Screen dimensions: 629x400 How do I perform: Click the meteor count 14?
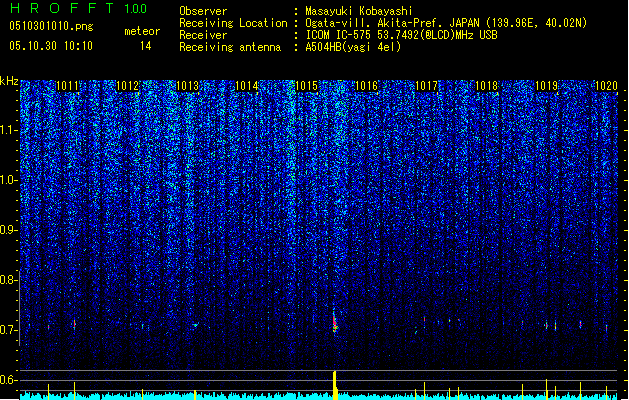tap(146, 46)
